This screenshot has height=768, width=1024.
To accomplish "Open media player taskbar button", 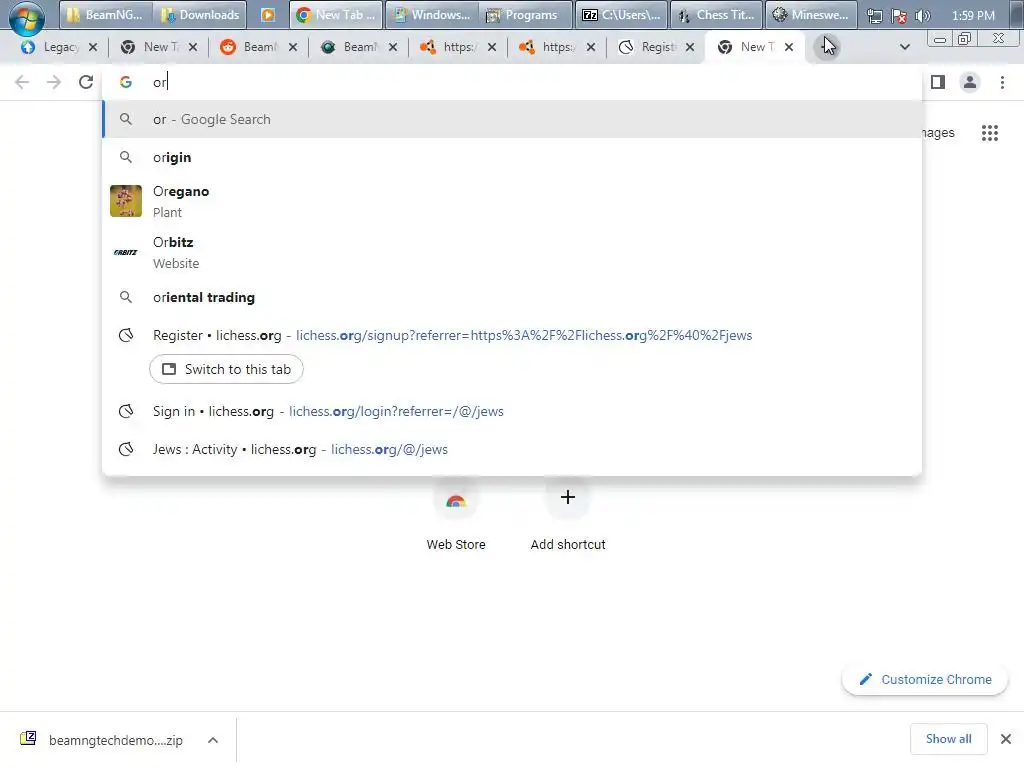I will click(268, 15).
